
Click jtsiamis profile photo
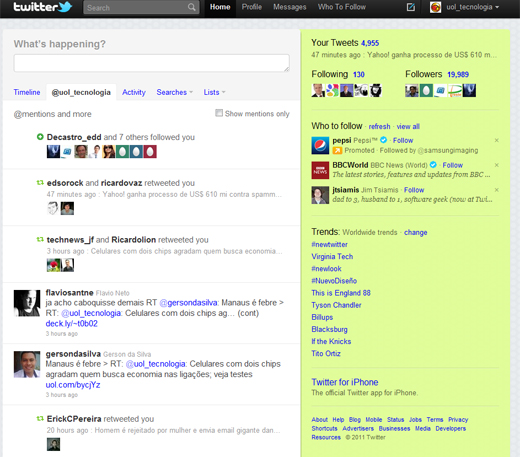320,195
